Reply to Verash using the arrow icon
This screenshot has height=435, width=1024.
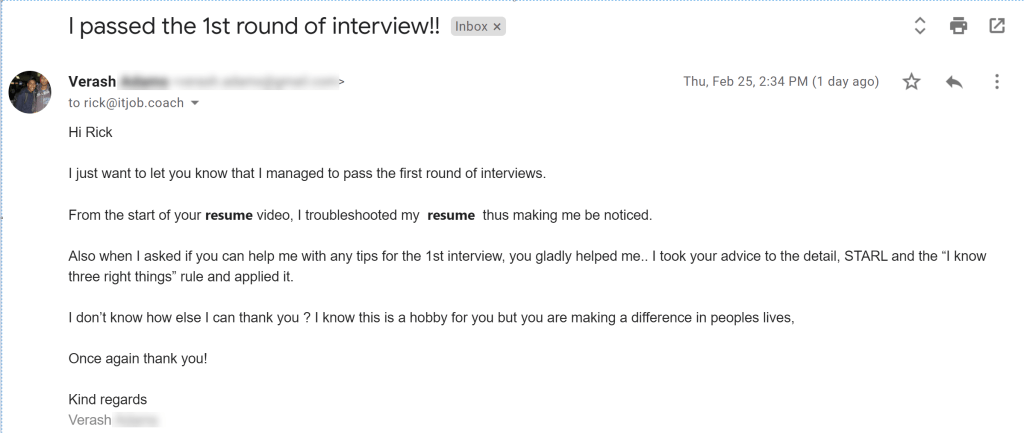953,82
